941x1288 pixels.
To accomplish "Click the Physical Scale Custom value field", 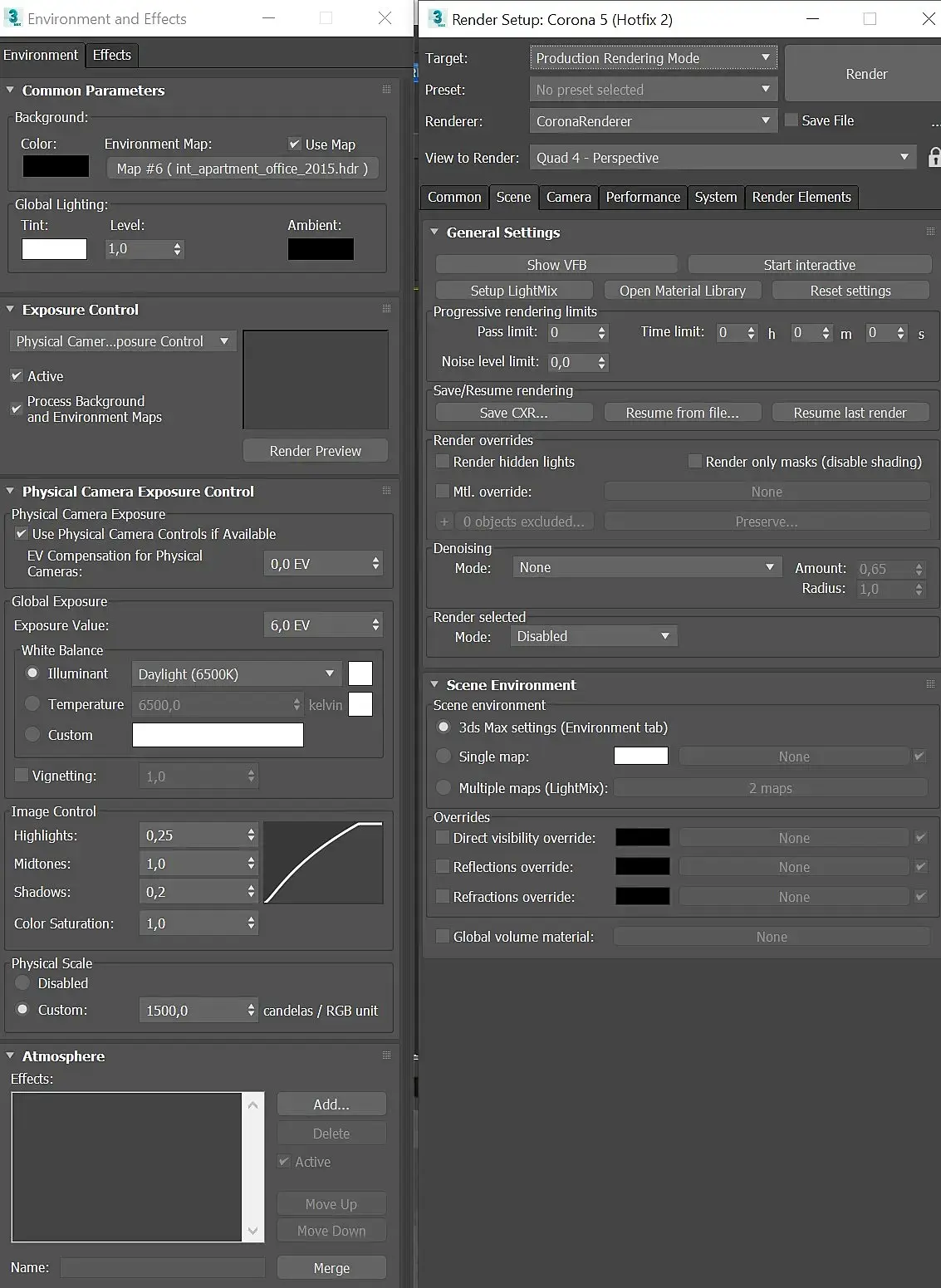I will tap(192, 1010).
